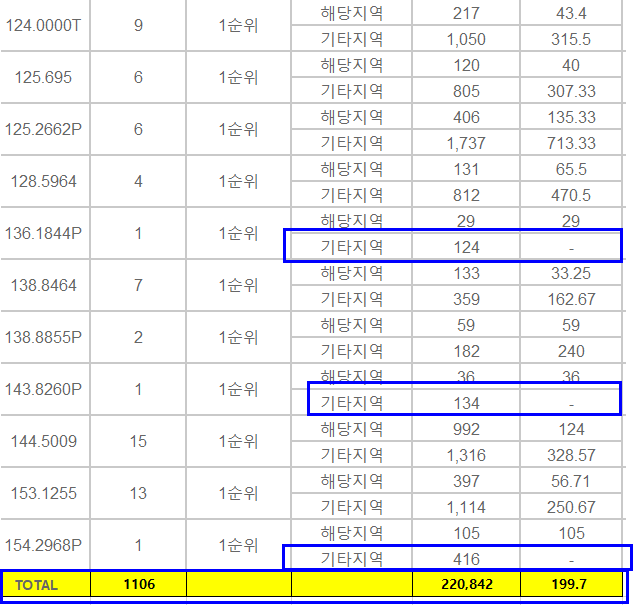
Task: Select the 805 applicants cell
Action: click(466, 91)
